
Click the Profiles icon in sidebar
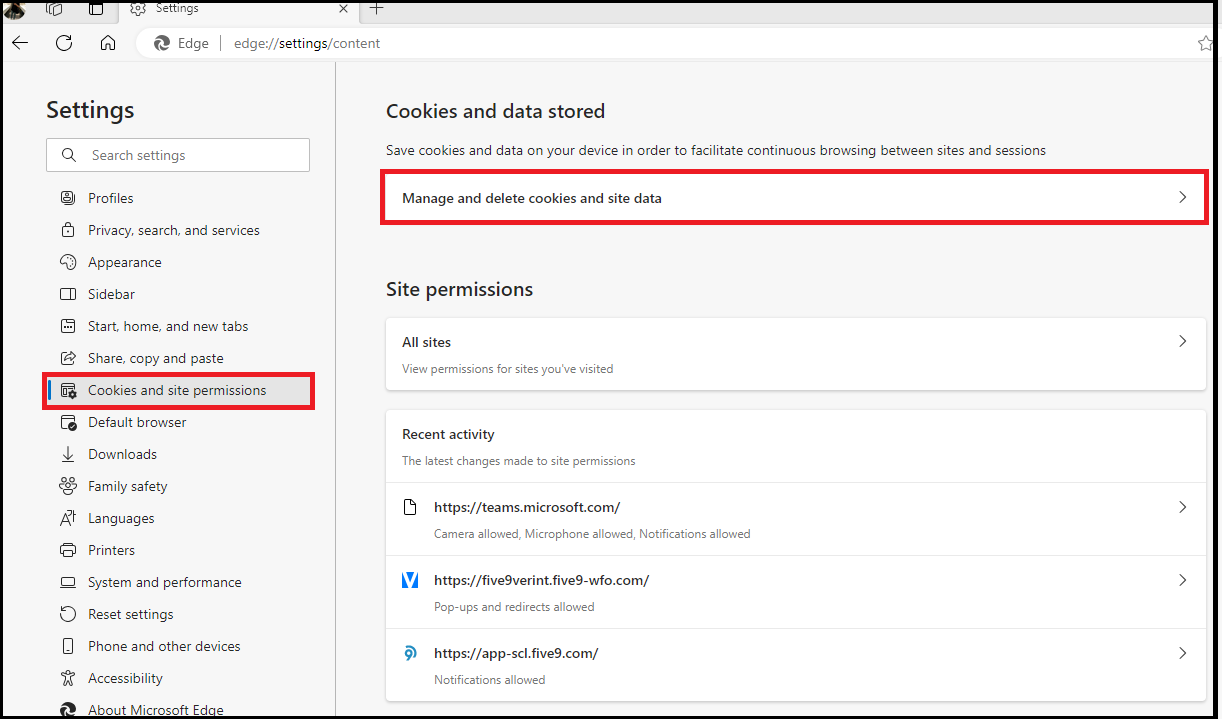click(68, 198)
